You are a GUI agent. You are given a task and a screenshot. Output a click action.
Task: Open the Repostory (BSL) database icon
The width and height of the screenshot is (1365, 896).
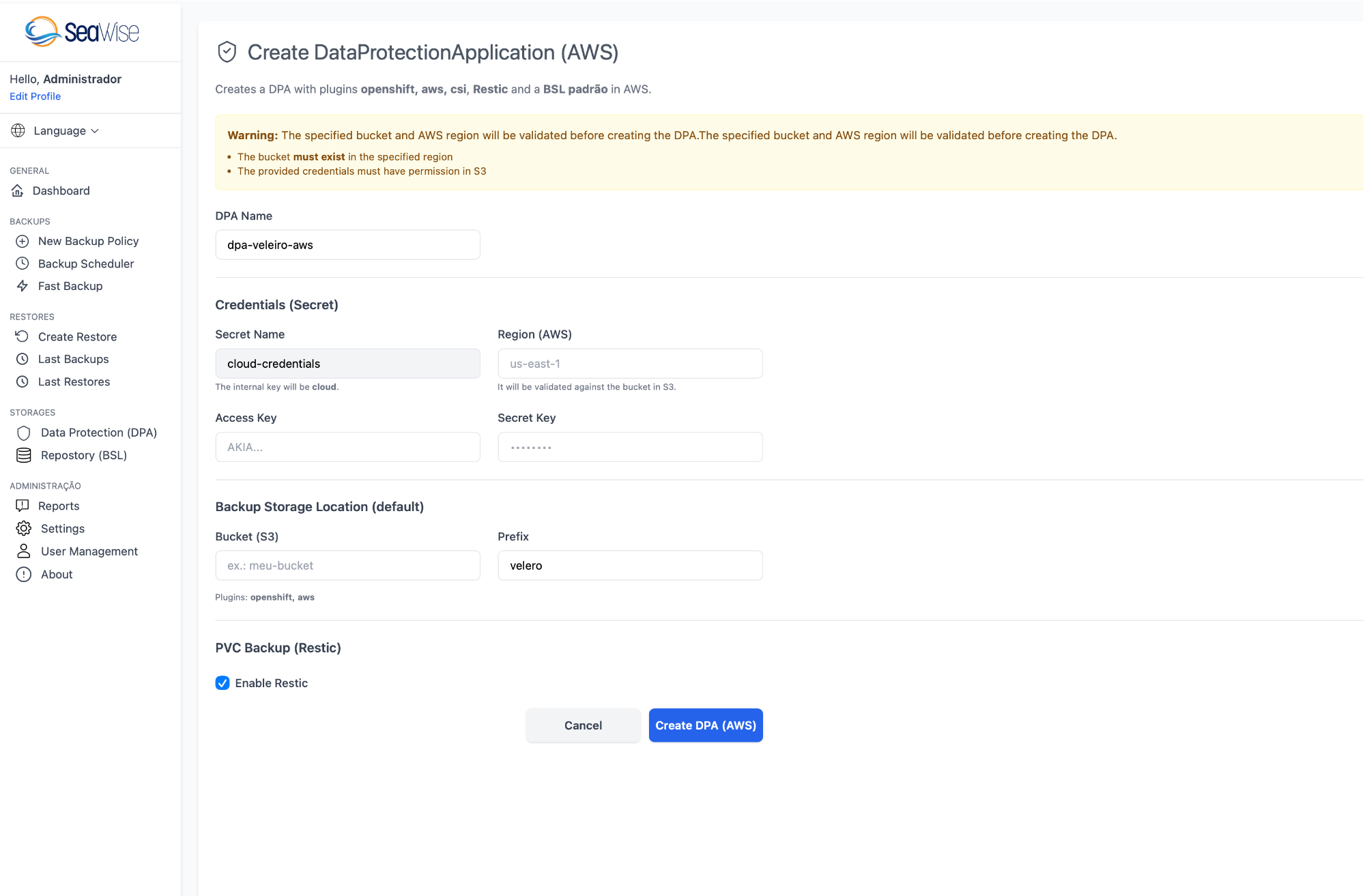pos(24,455)
